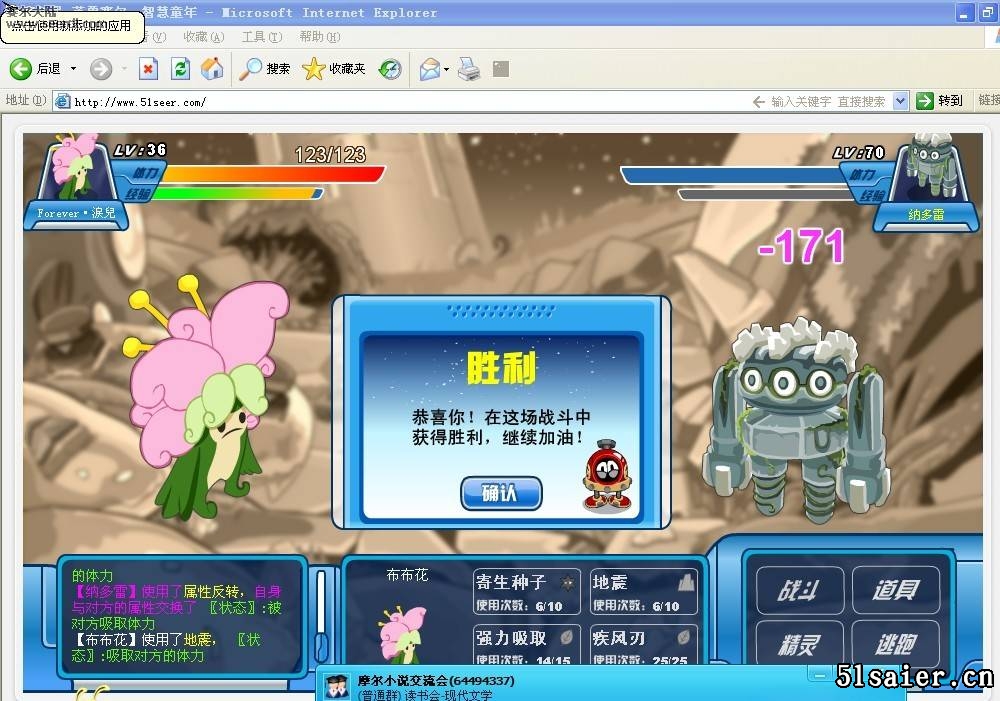Click the player experience bar

tap(236, 193)
